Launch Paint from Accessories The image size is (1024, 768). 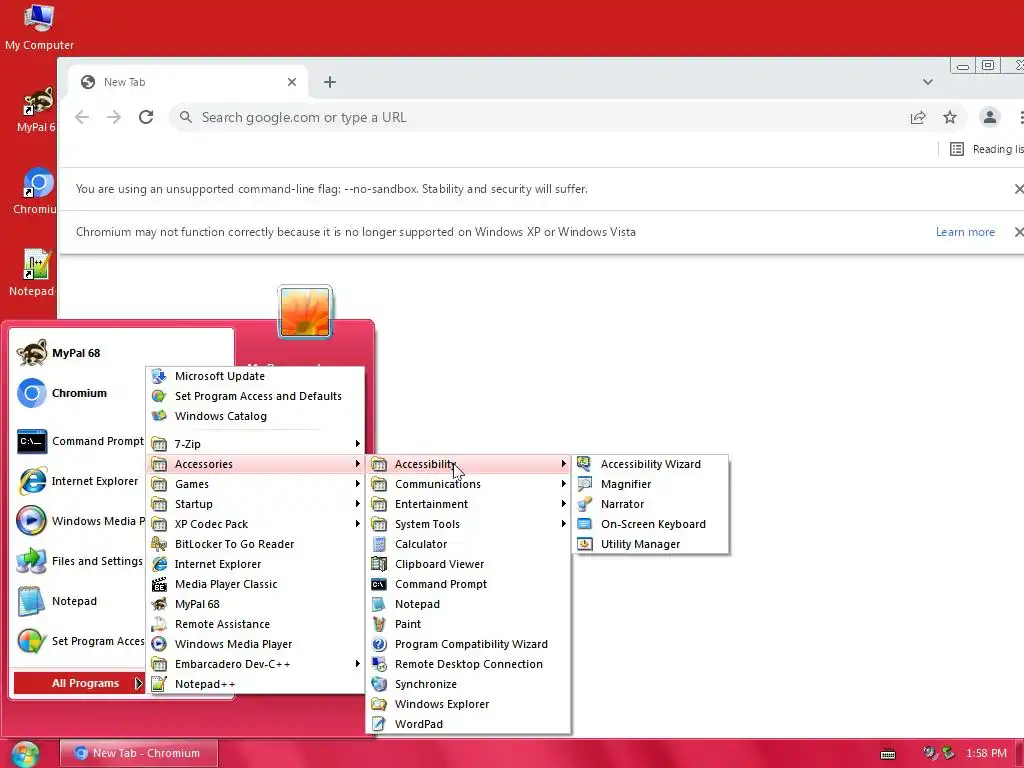468,624
